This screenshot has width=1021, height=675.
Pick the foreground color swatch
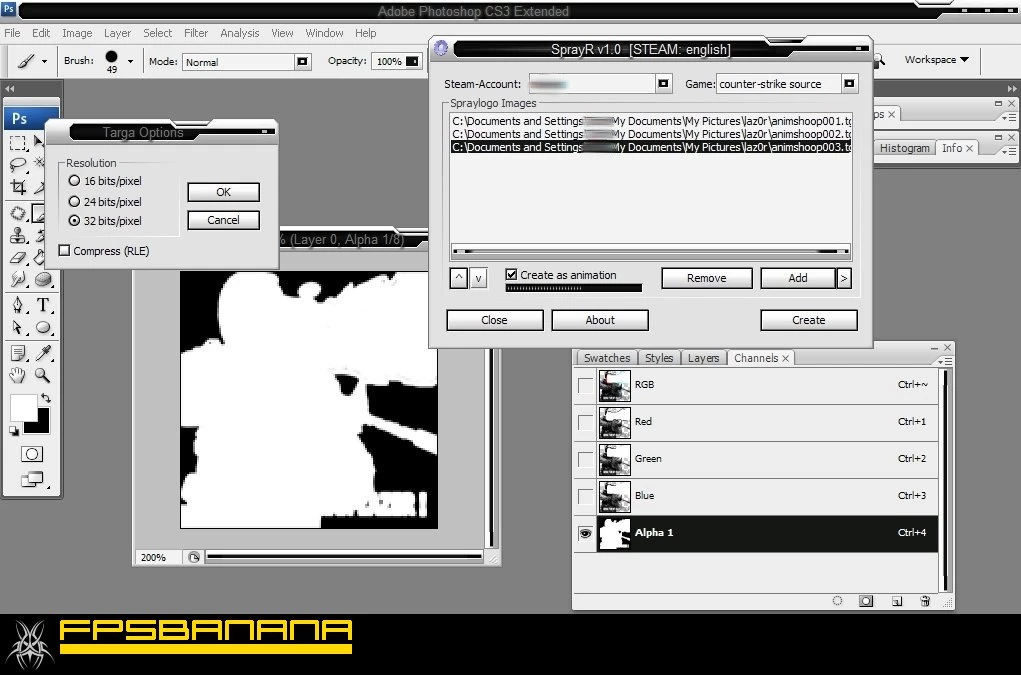(x=21, y=407)
